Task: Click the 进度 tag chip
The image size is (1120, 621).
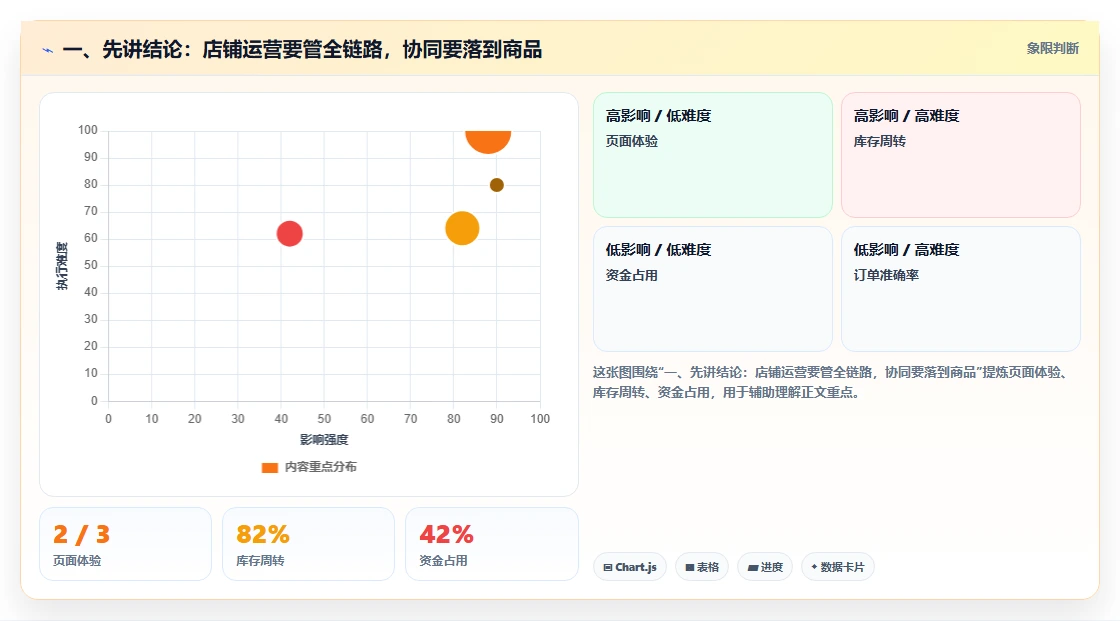Action: click(765, 567)
